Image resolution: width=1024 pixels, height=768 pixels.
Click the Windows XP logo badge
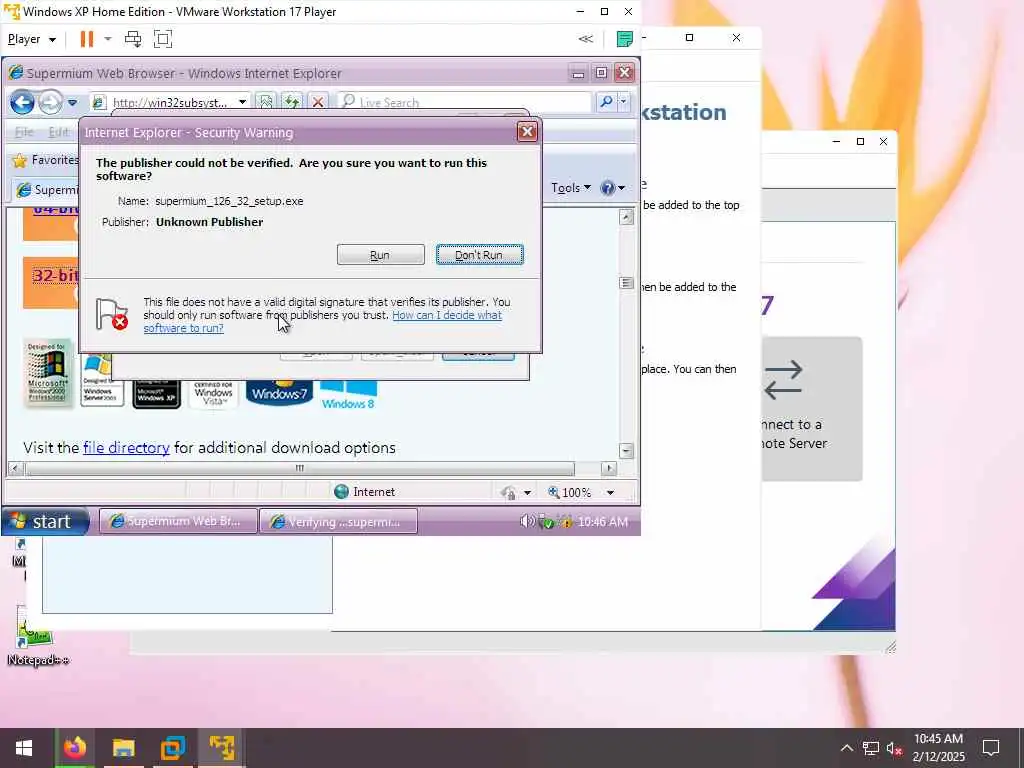[156, 393]
